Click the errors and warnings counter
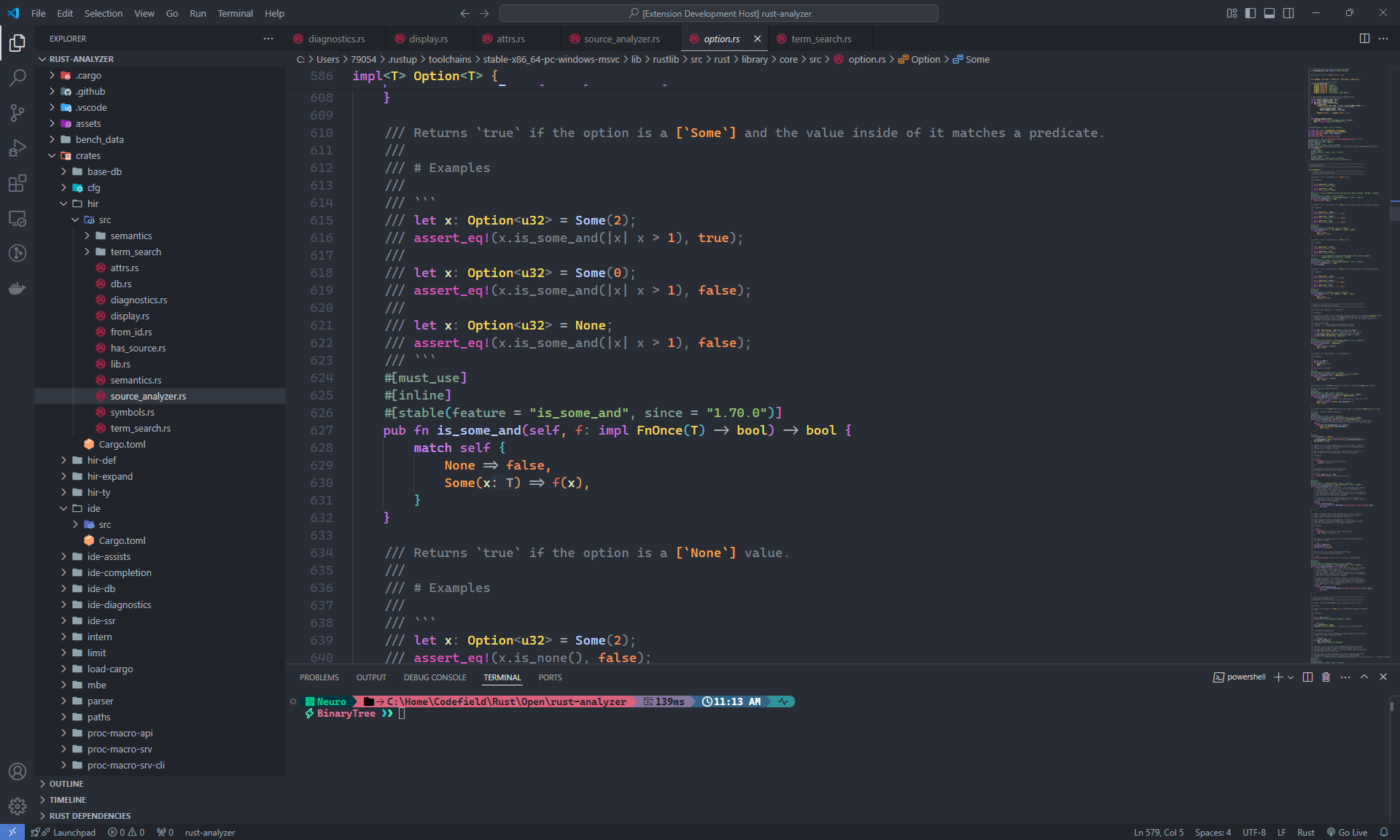The width and height of the screenshot is (1400, 840). 126,832
